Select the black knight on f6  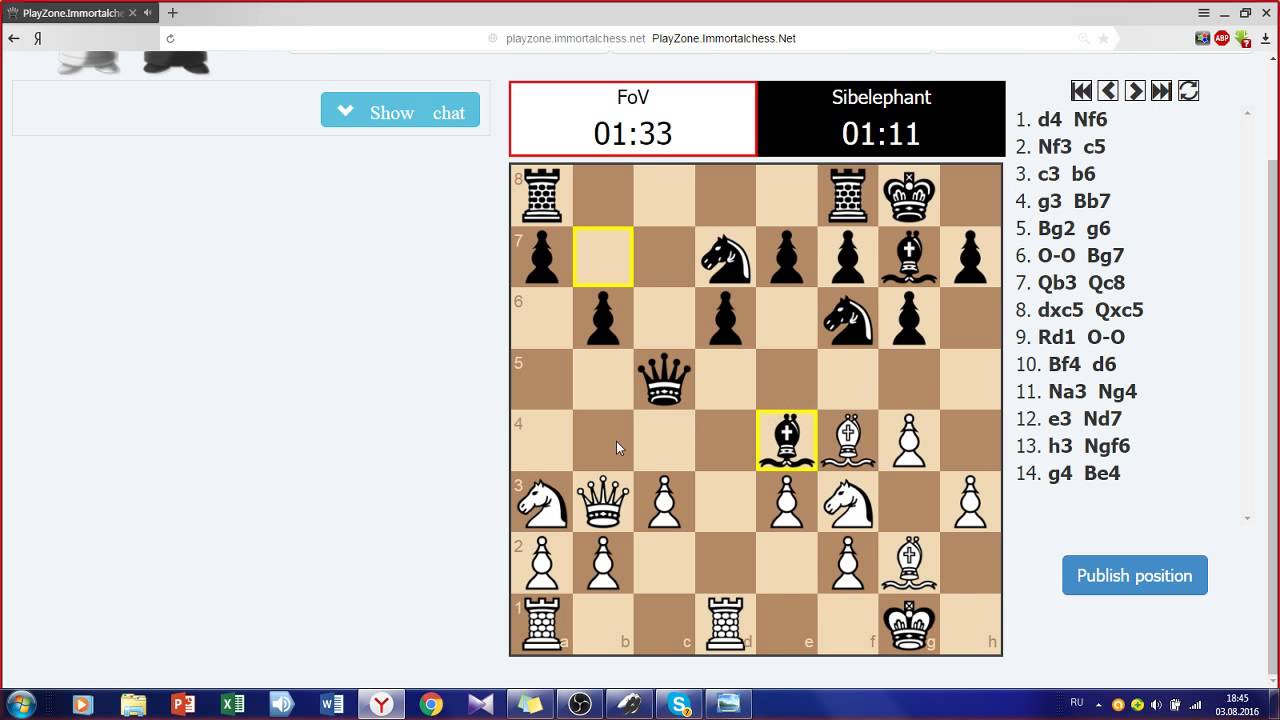[x=848, y=319]
